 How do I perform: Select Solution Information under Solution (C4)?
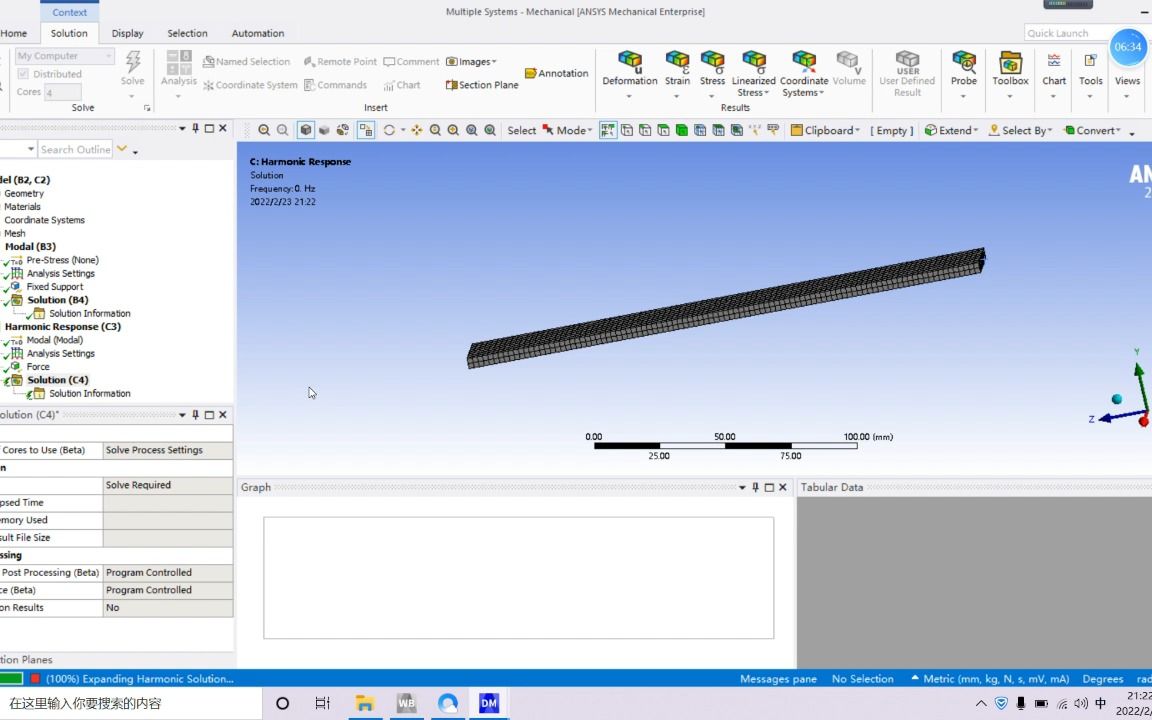click(89, 393)
